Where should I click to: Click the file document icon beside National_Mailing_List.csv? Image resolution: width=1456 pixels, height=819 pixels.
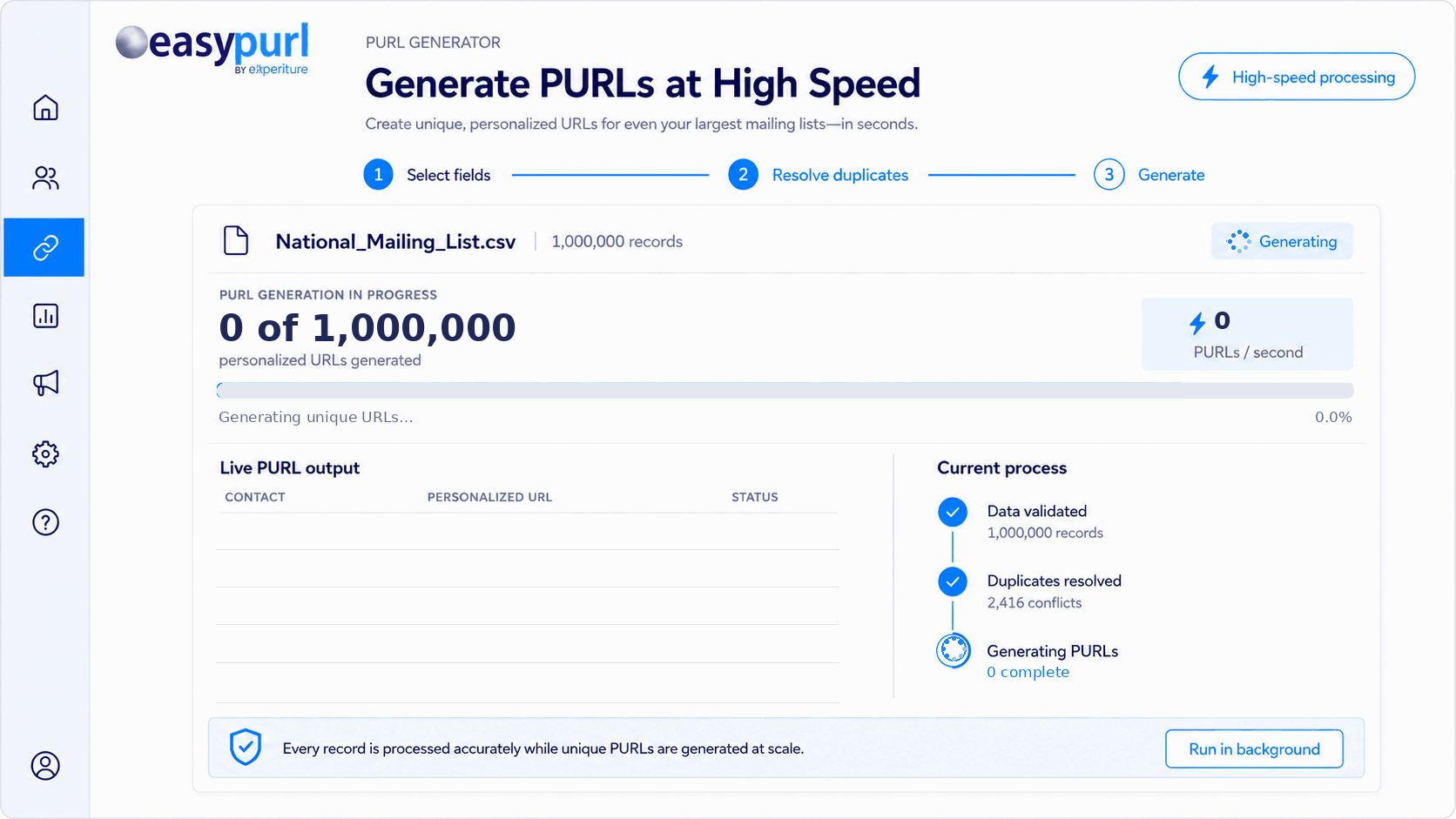click(236, 240)
